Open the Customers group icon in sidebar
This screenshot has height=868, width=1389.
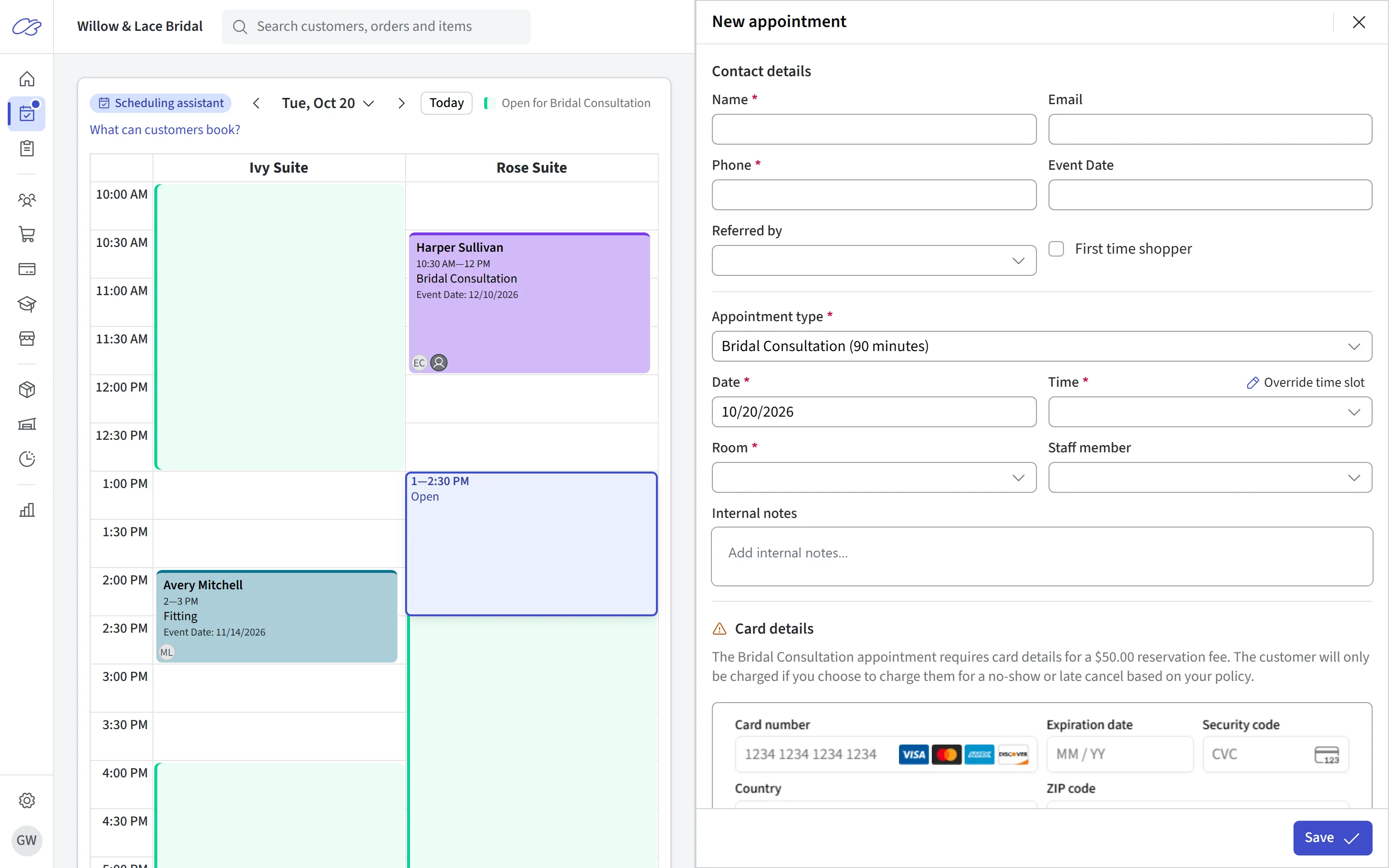coord(27,200)
